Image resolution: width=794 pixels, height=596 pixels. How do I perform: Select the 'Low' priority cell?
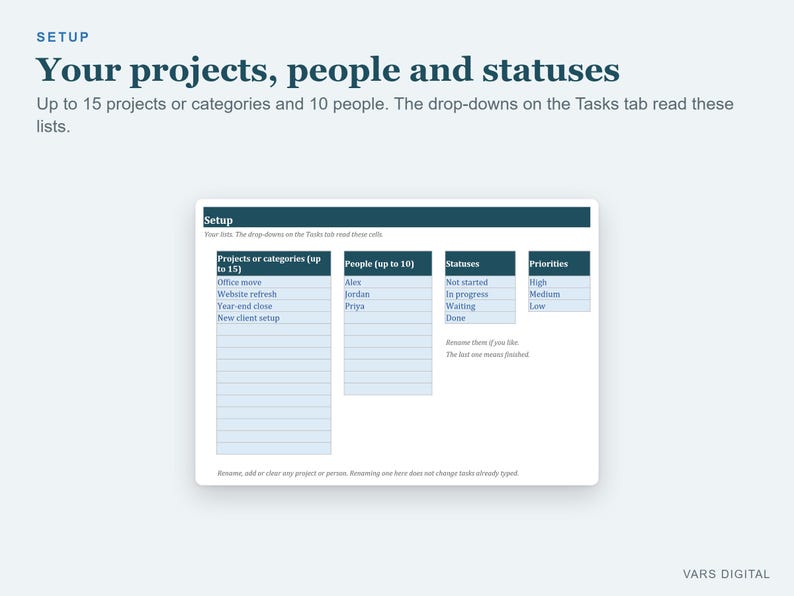(559, 306)
